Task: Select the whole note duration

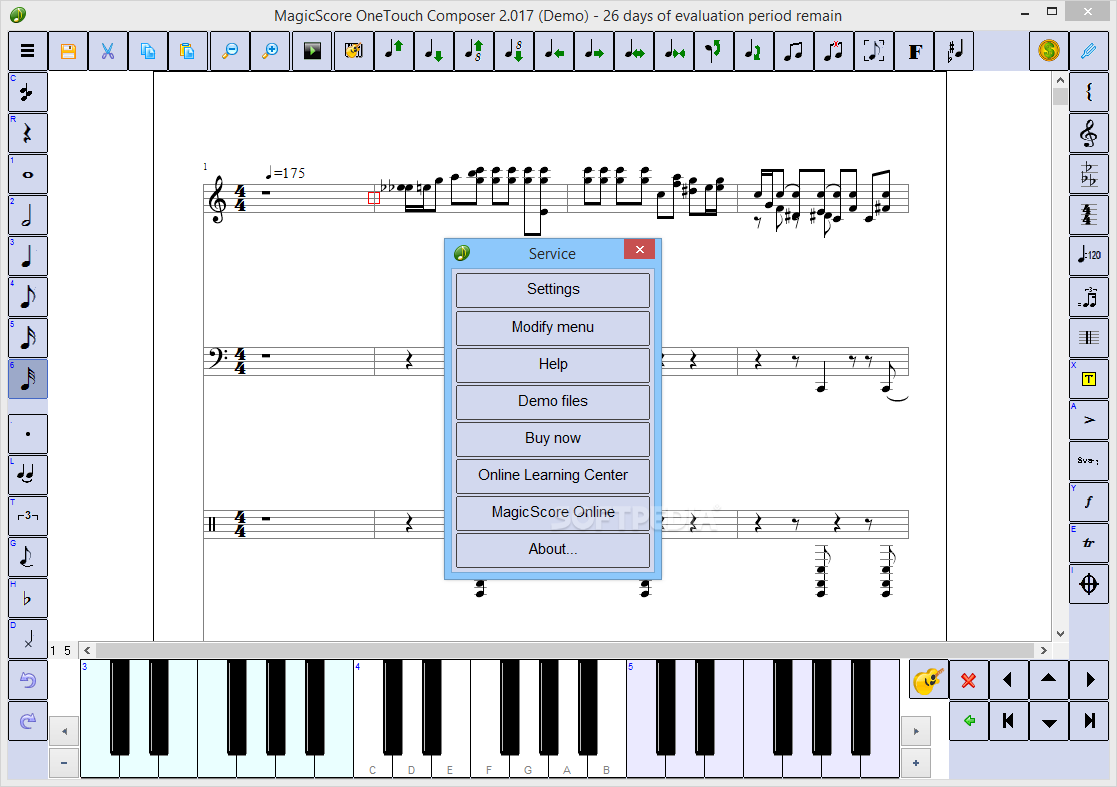Action: 28,174
